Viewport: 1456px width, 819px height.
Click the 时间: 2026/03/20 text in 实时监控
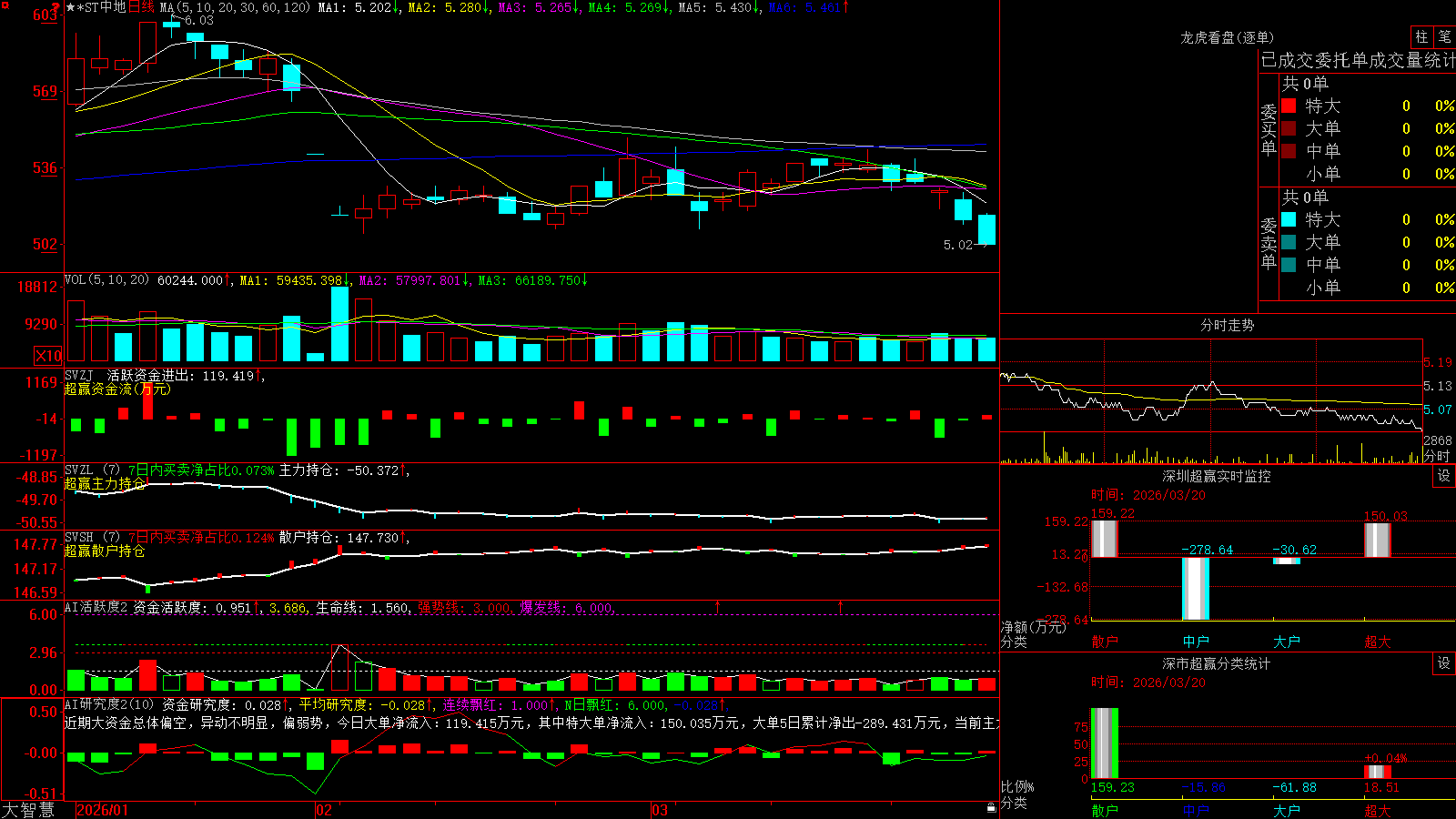coord(1148,495)
